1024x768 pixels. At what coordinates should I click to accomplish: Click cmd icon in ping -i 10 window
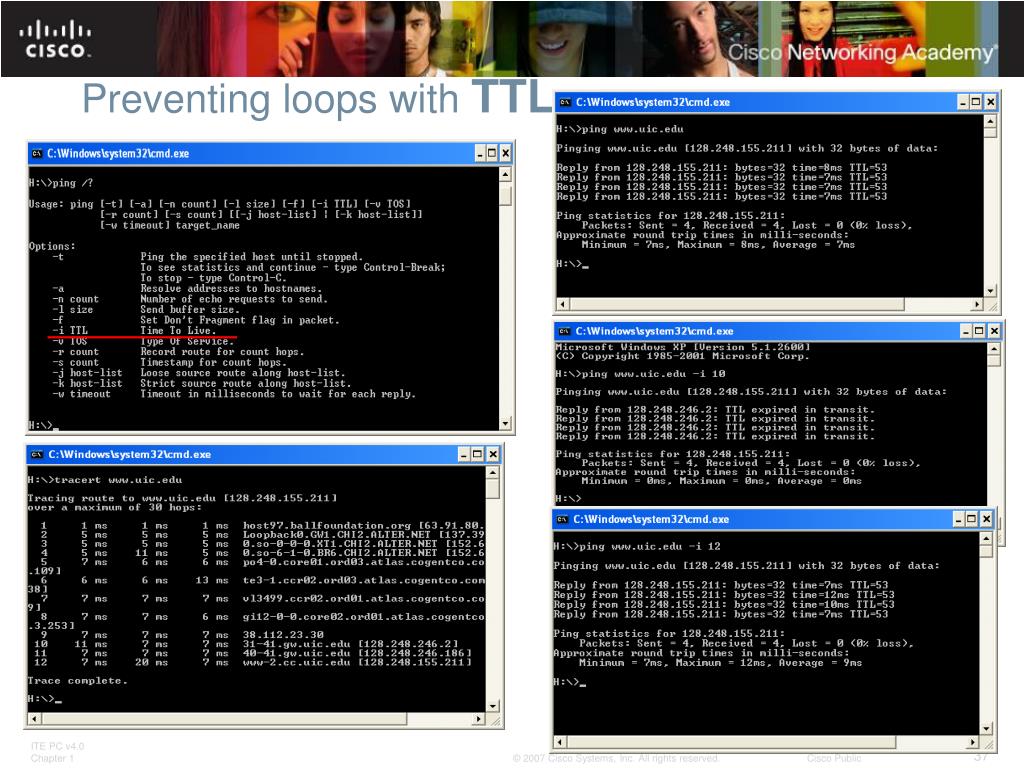pos(565,331)
